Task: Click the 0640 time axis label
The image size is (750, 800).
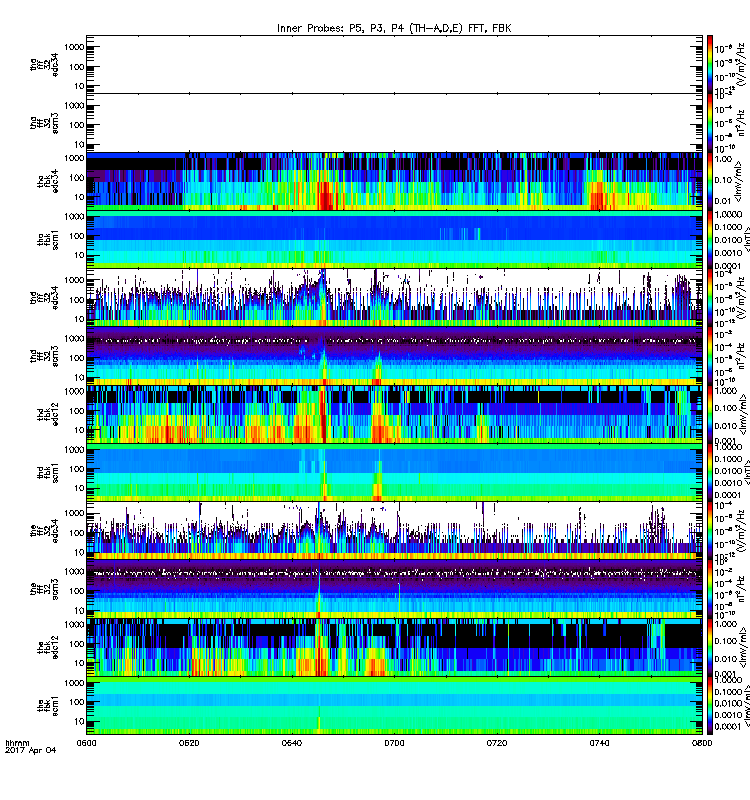Action: tap(291, 743)
